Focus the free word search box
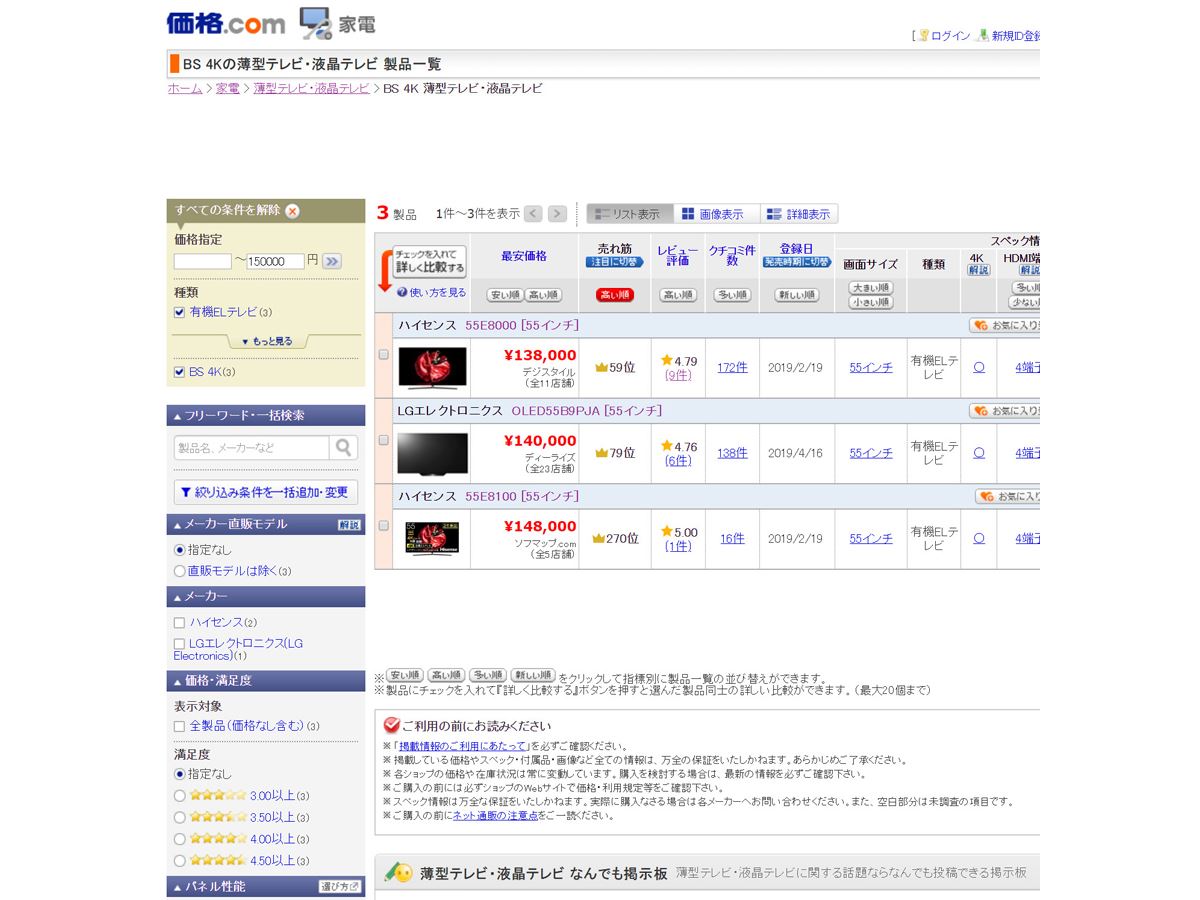Image resolution: width=1200 pixels, height=900 pixels. 251,447
